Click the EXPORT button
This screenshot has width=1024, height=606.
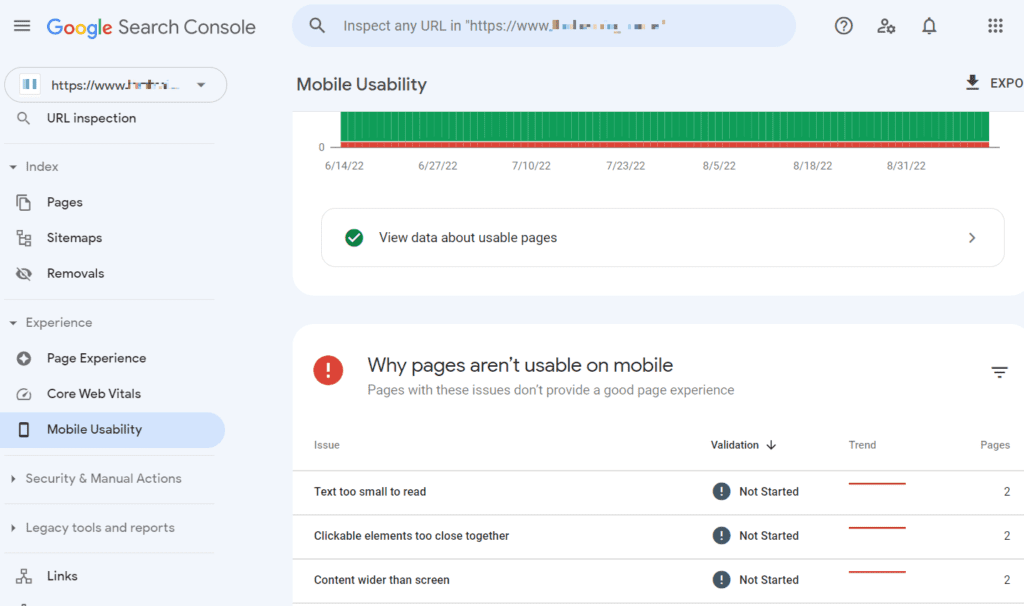(993, 83)
